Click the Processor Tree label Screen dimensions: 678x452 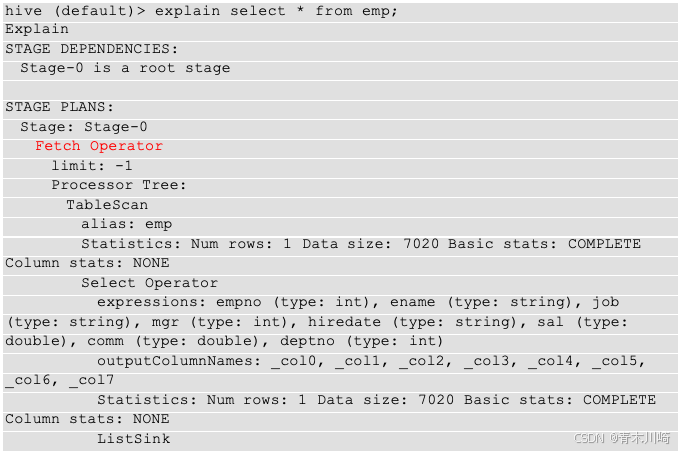(x=119, y=185)
